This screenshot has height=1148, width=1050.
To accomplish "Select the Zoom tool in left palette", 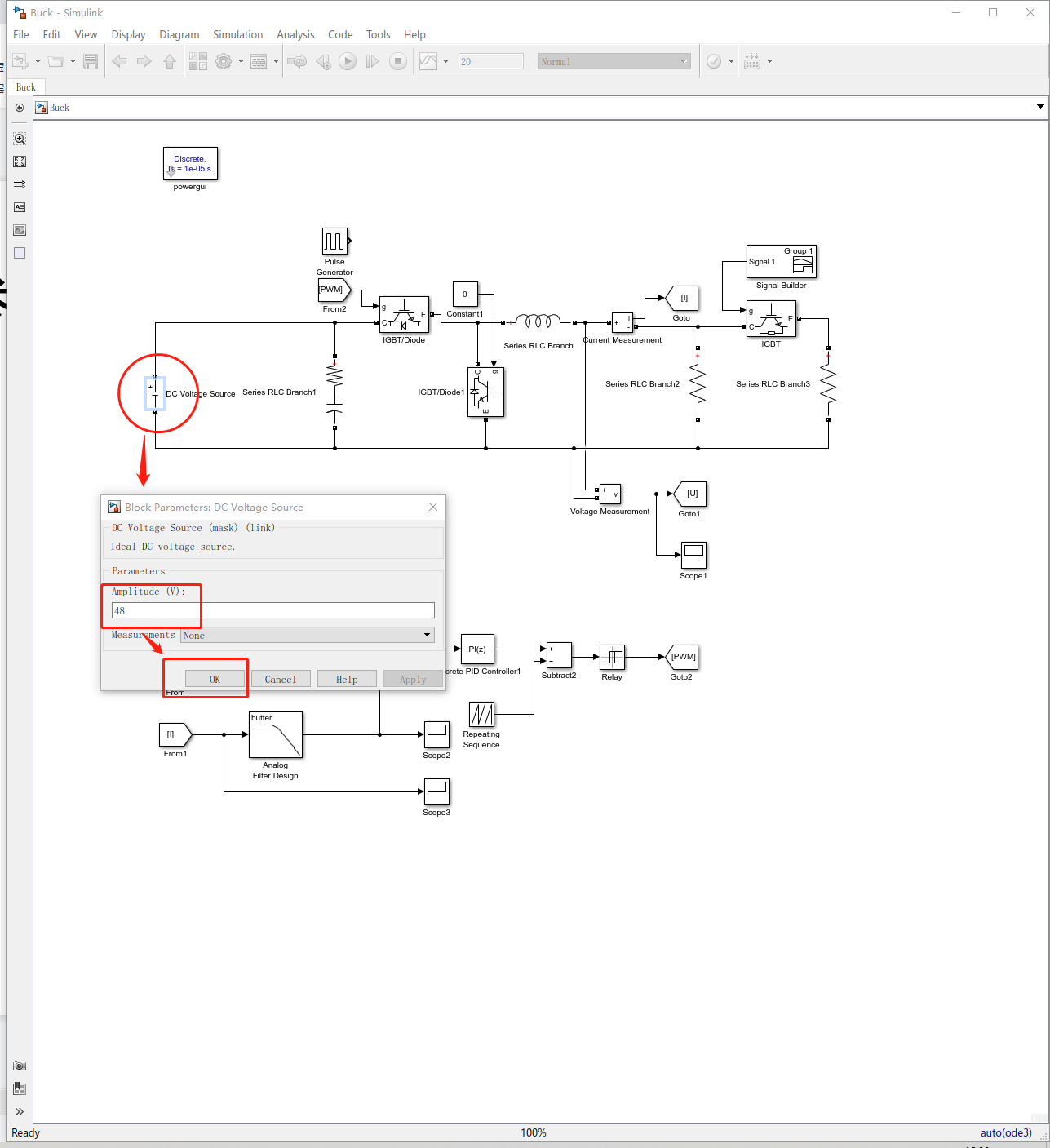I will click(19, 138).
